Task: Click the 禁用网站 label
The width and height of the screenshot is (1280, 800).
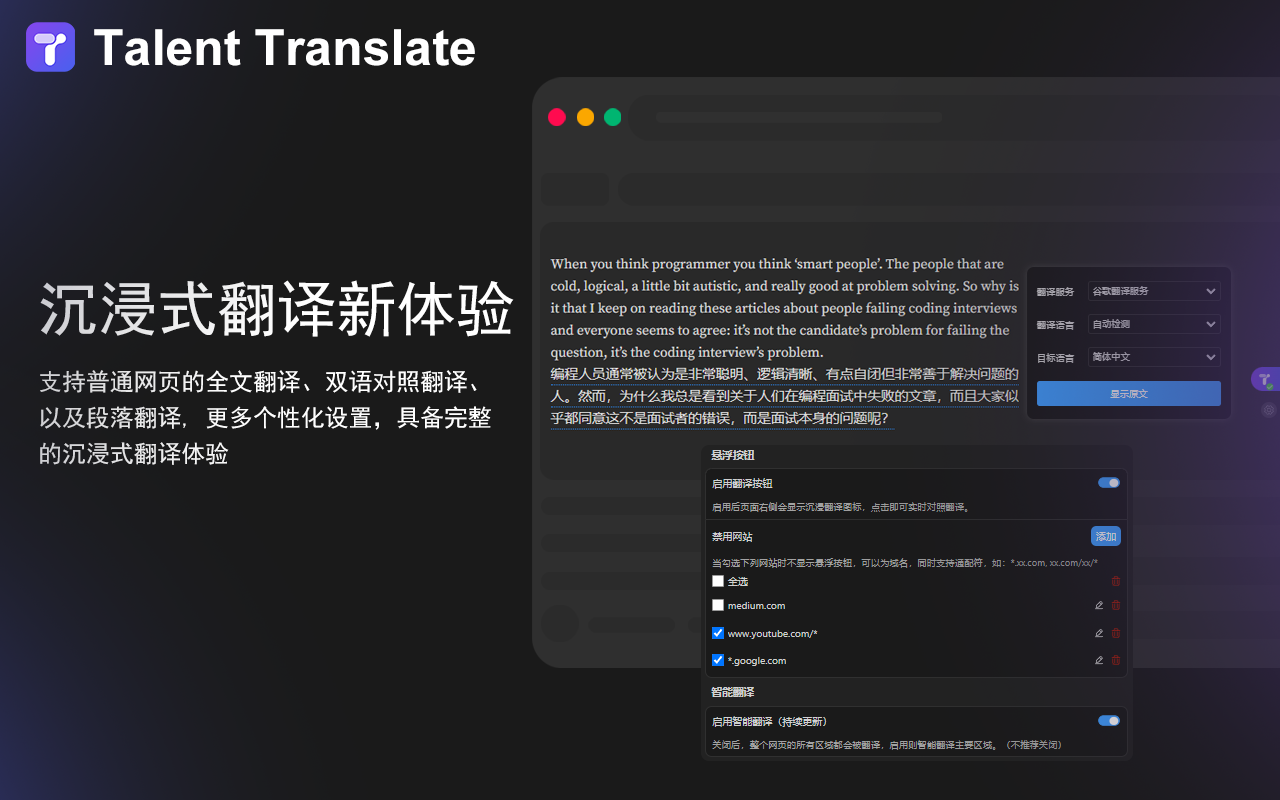Action: 732,537
